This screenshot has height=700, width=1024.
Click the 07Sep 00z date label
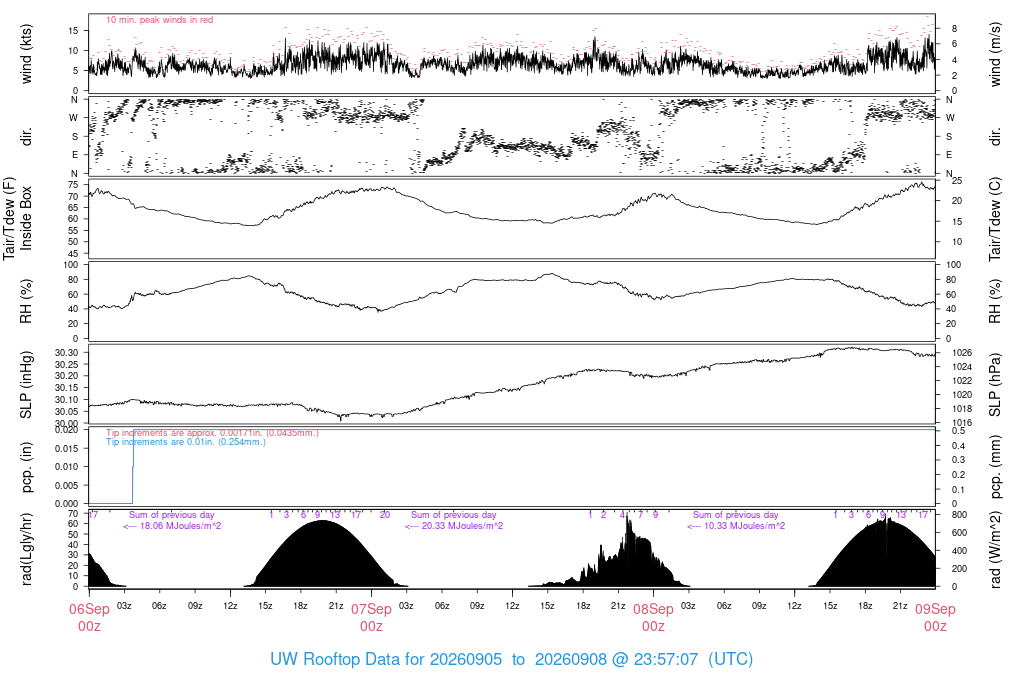coord(371,617)
